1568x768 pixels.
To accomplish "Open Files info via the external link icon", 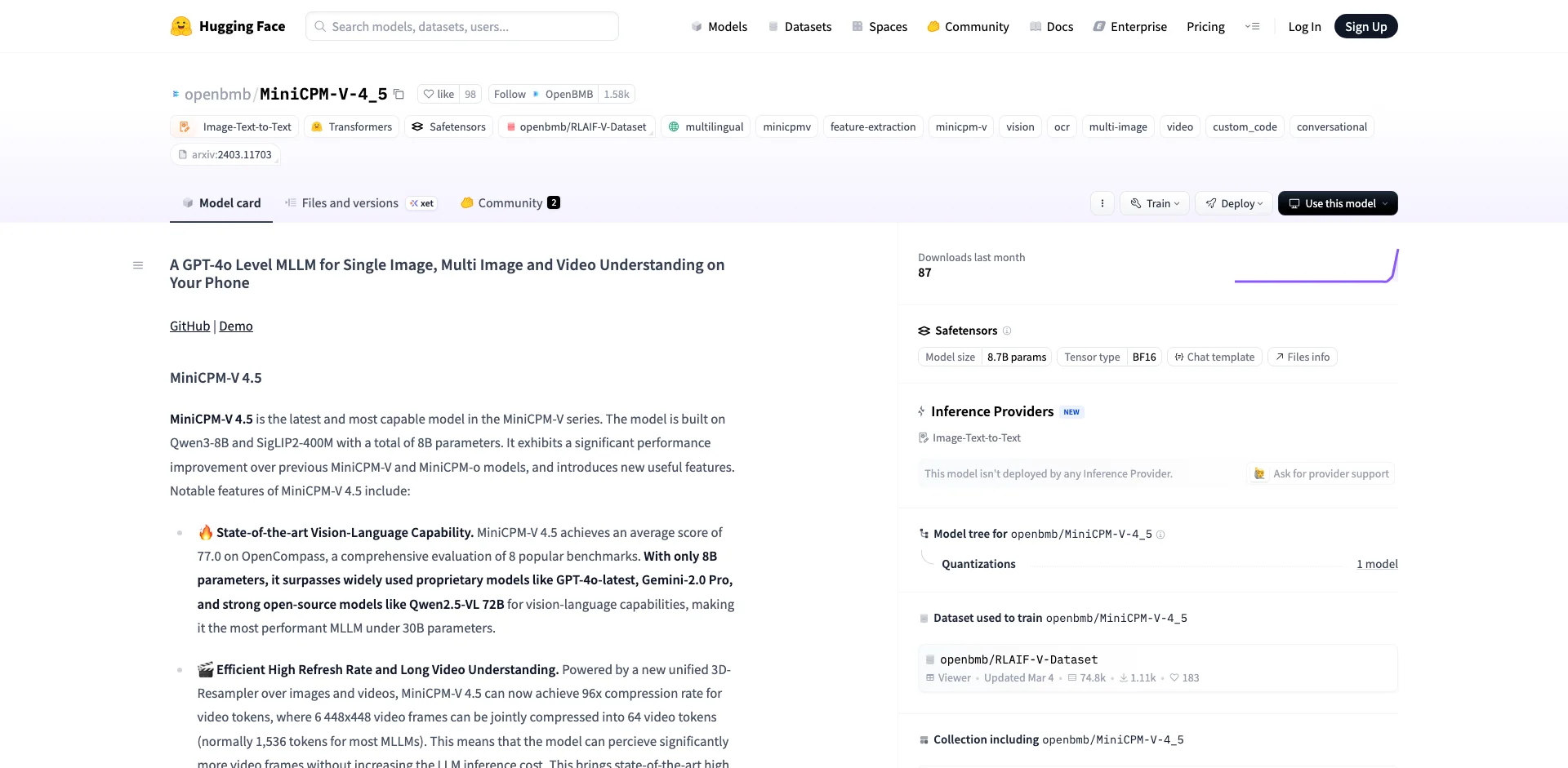I will coord(1302,357).
